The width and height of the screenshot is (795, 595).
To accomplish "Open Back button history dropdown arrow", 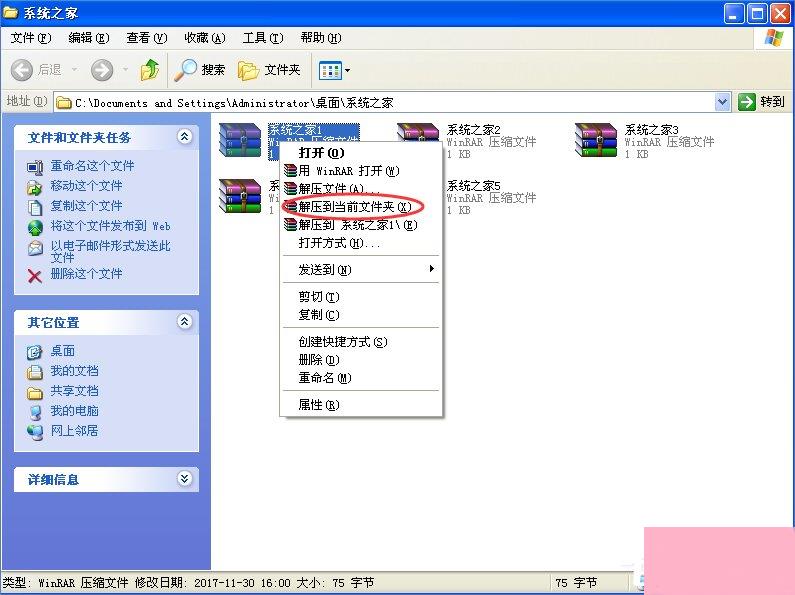I will (x=75, y=70).
